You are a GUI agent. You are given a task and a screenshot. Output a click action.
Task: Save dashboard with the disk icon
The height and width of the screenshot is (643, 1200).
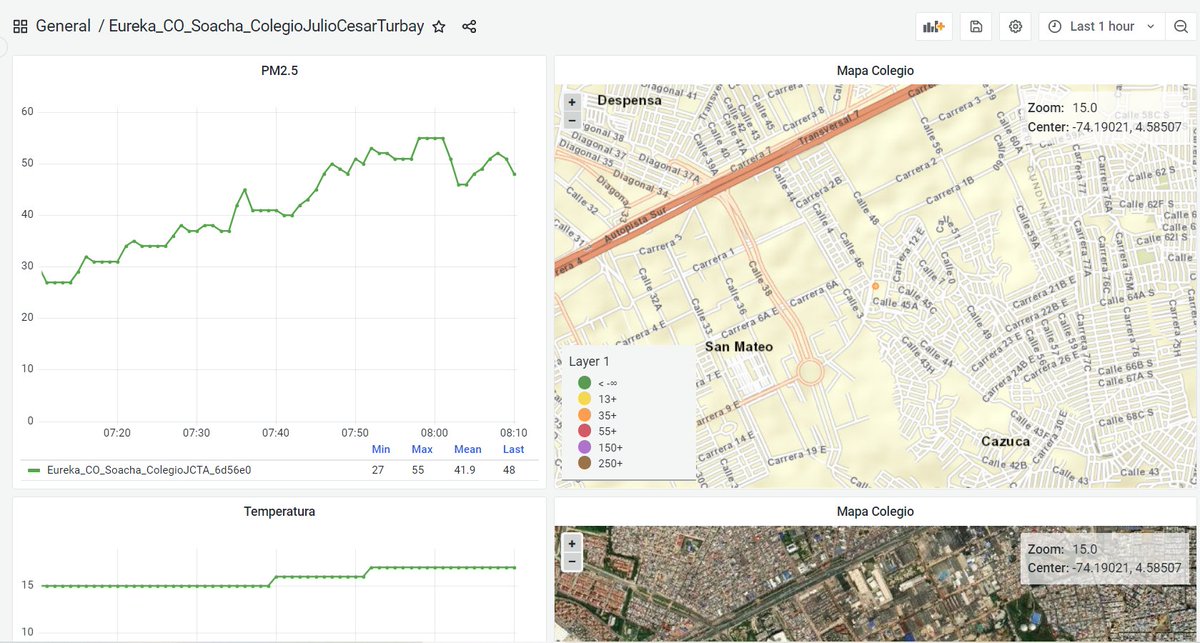[x=976, y=27]
